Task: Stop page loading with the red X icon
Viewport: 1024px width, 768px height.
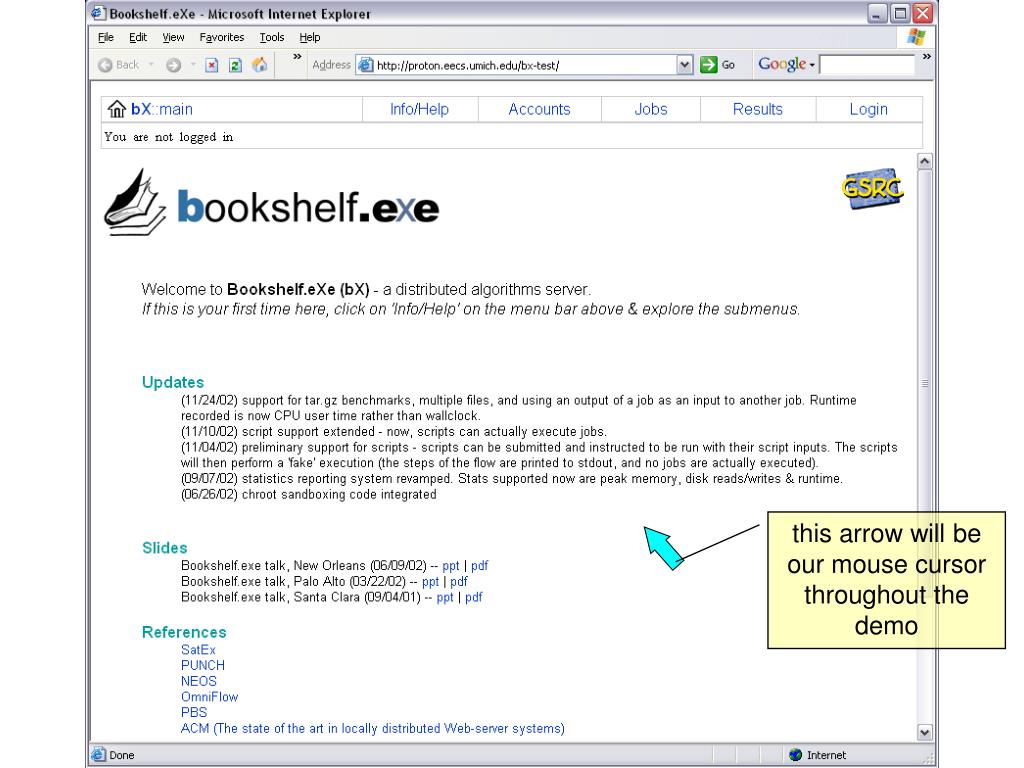Action: coord(212,65)
